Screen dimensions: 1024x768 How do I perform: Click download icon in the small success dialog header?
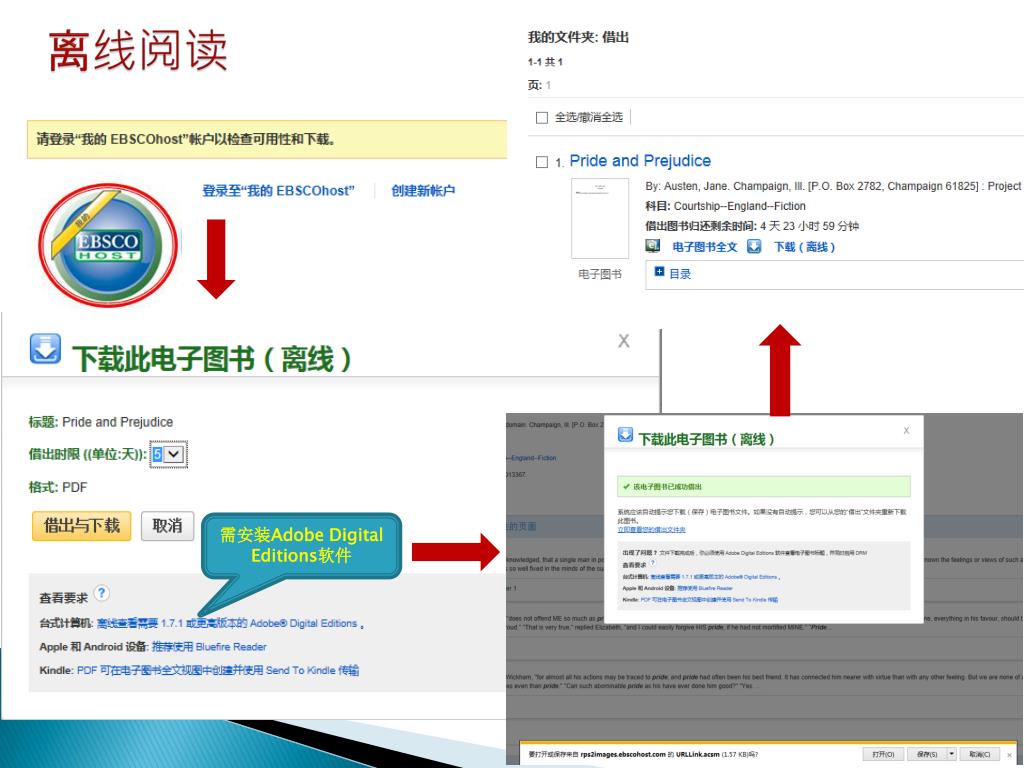(625, 435)
